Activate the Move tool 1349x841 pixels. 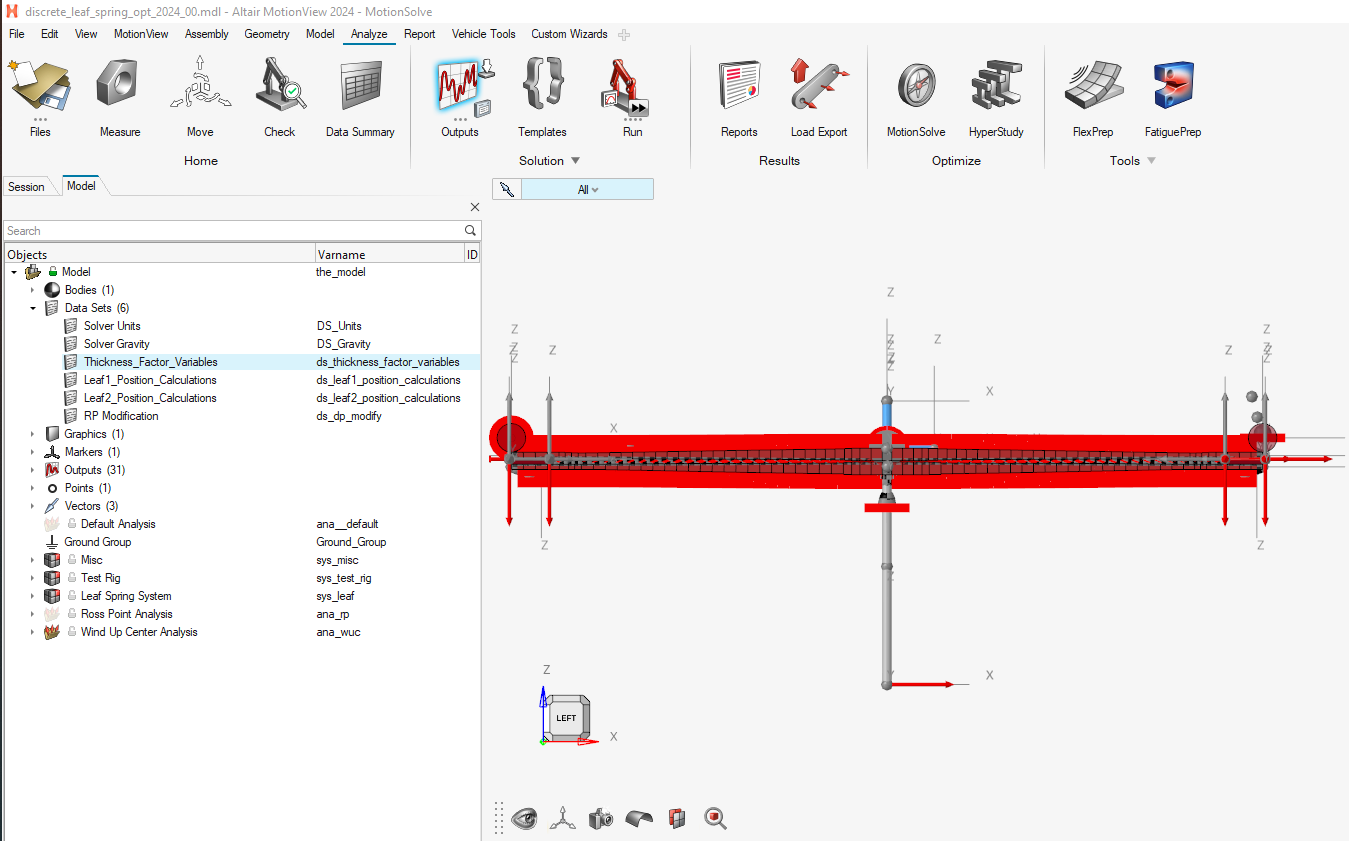[200, 97]
